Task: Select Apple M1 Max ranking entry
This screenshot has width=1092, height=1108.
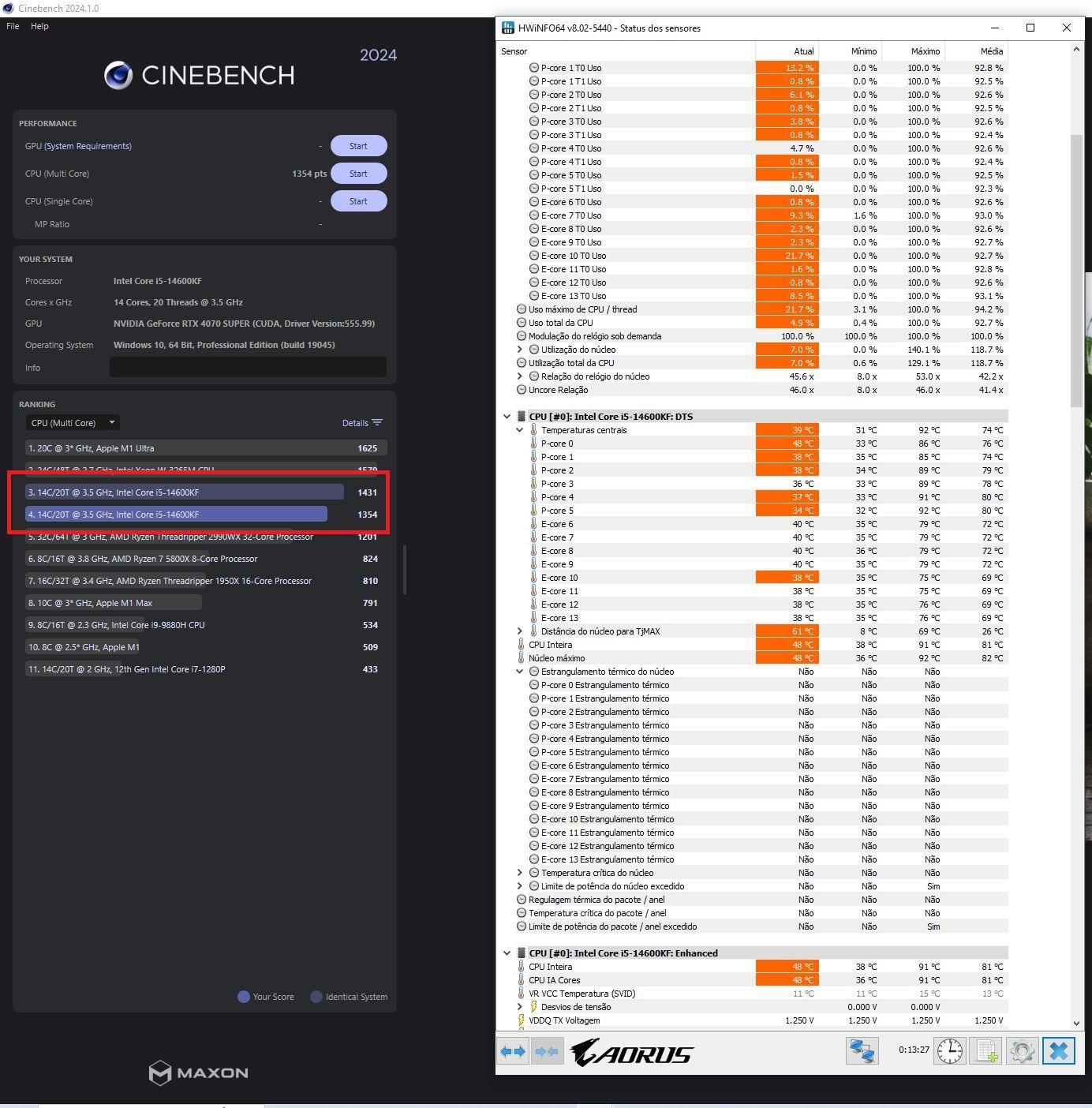Action: [206, 603]
